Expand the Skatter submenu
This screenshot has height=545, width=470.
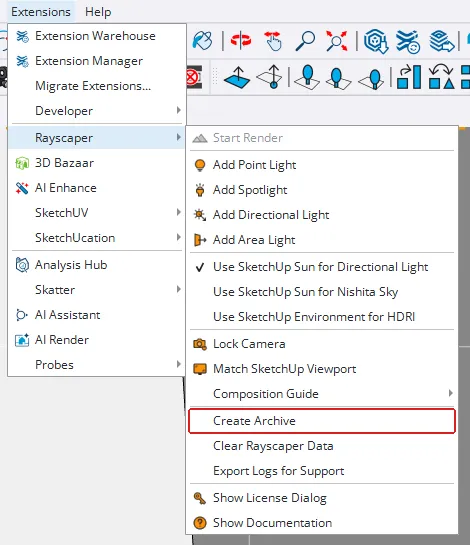pos(97,290)
